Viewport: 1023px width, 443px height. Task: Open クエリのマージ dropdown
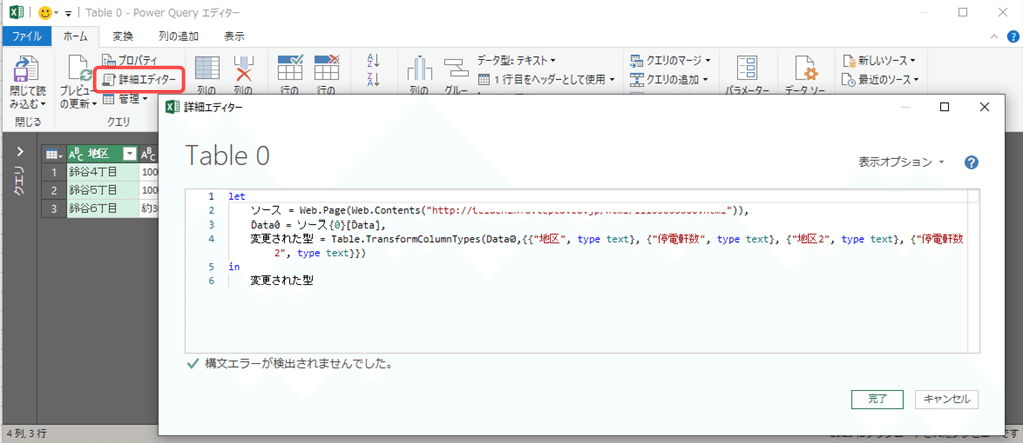click(x=671, y=61)
